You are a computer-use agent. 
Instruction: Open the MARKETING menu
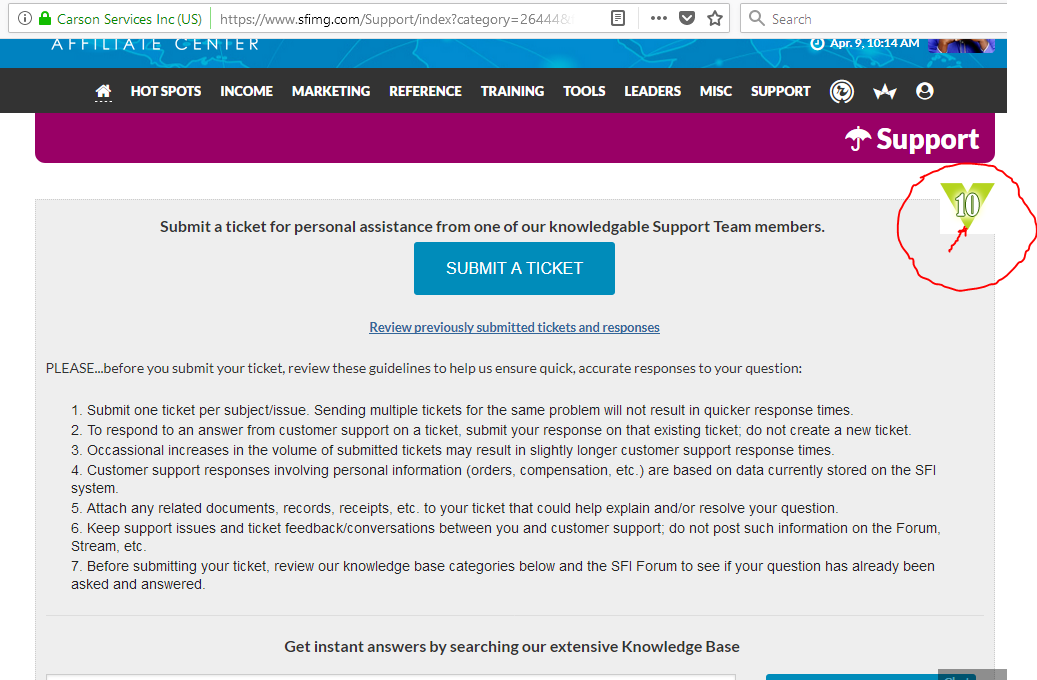click(331, 91)
